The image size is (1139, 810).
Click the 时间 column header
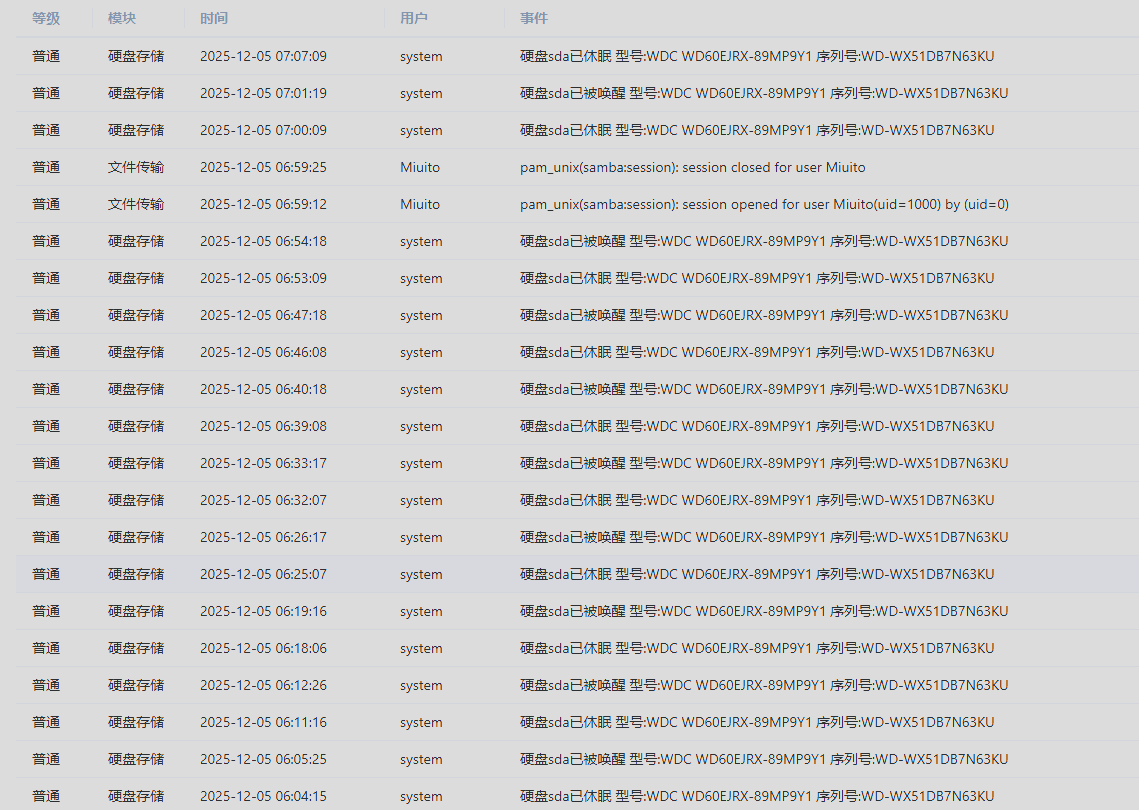pyautogui.click(x=214, y=18)
